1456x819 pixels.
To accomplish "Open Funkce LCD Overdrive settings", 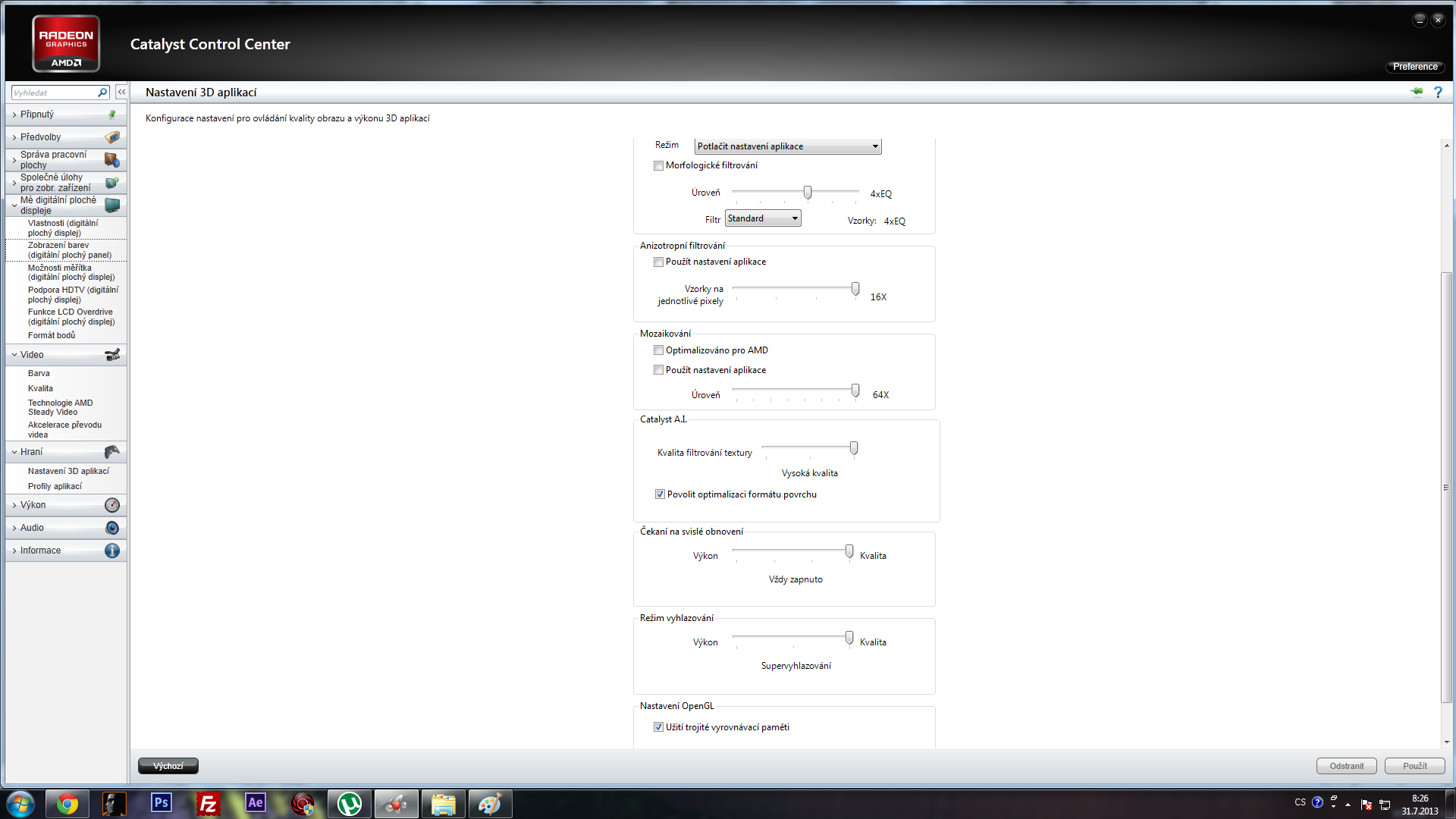I will click(x=71, y=317).
